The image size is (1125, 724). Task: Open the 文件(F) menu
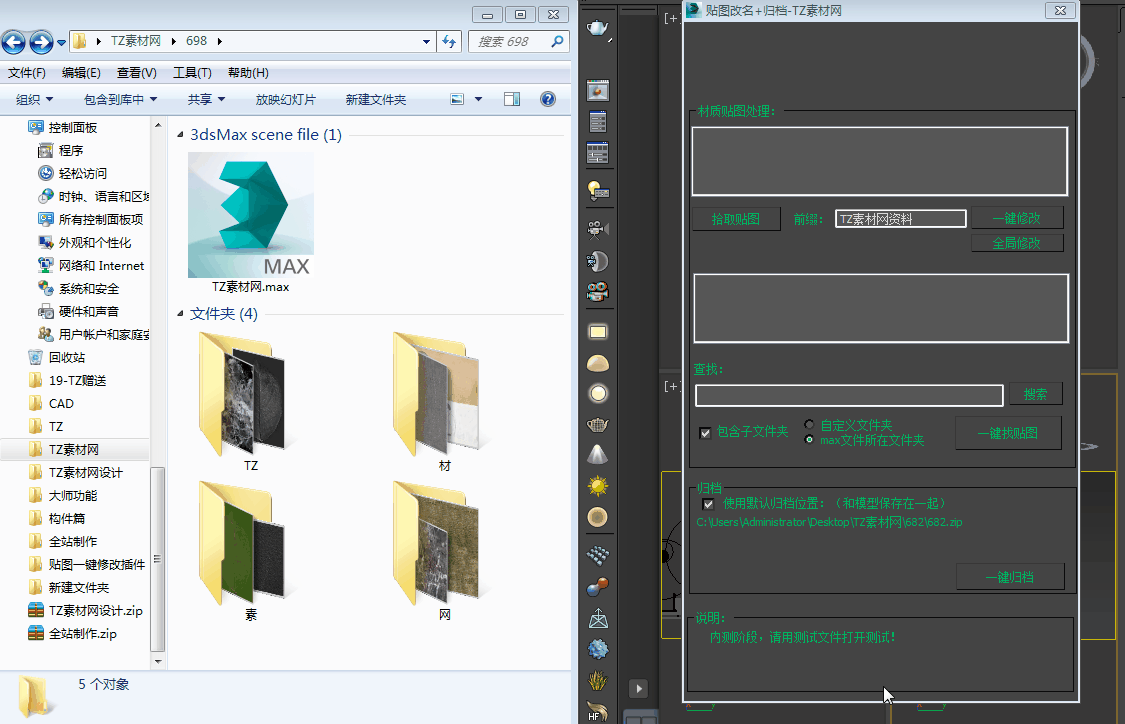pos(27,72)
